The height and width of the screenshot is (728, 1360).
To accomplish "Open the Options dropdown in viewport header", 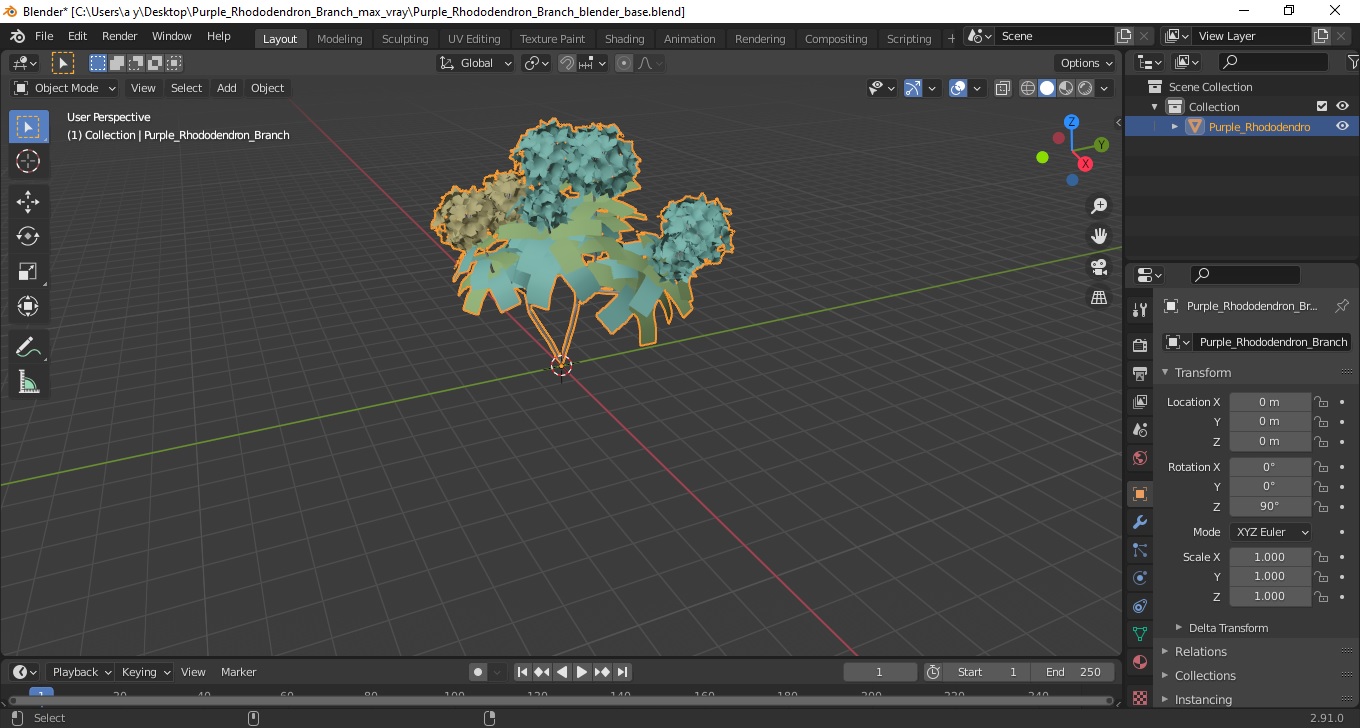I will pyautogui.click(x=1086, y=63).
